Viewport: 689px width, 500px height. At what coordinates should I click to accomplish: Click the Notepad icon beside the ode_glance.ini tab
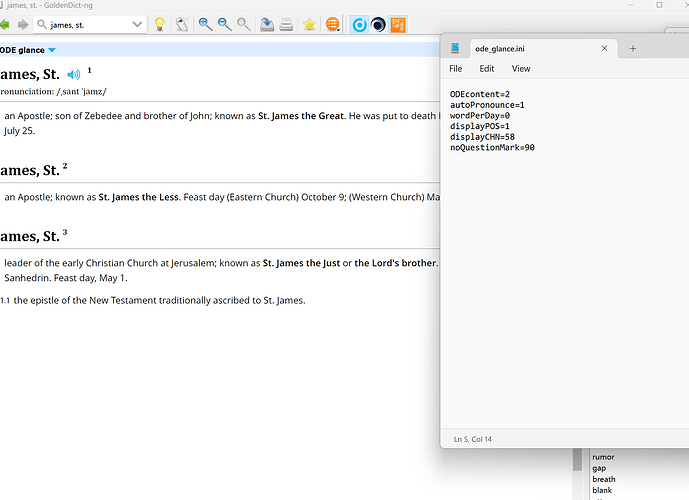tap(455, 48)
